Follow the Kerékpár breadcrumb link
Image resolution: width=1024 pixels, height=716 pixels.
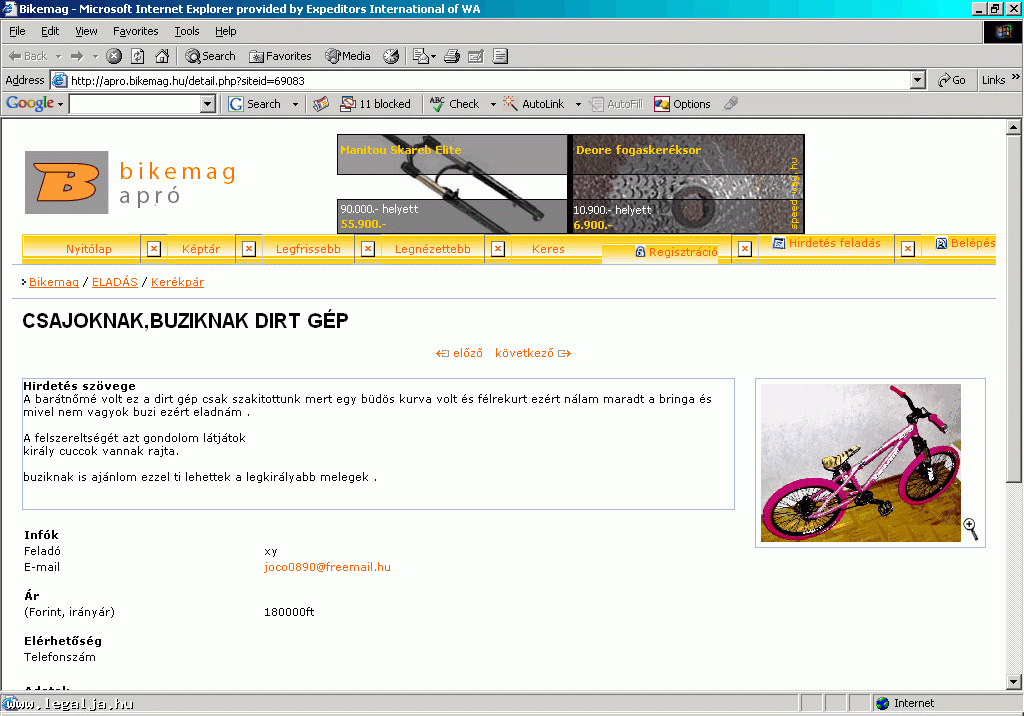pos(177,282)
